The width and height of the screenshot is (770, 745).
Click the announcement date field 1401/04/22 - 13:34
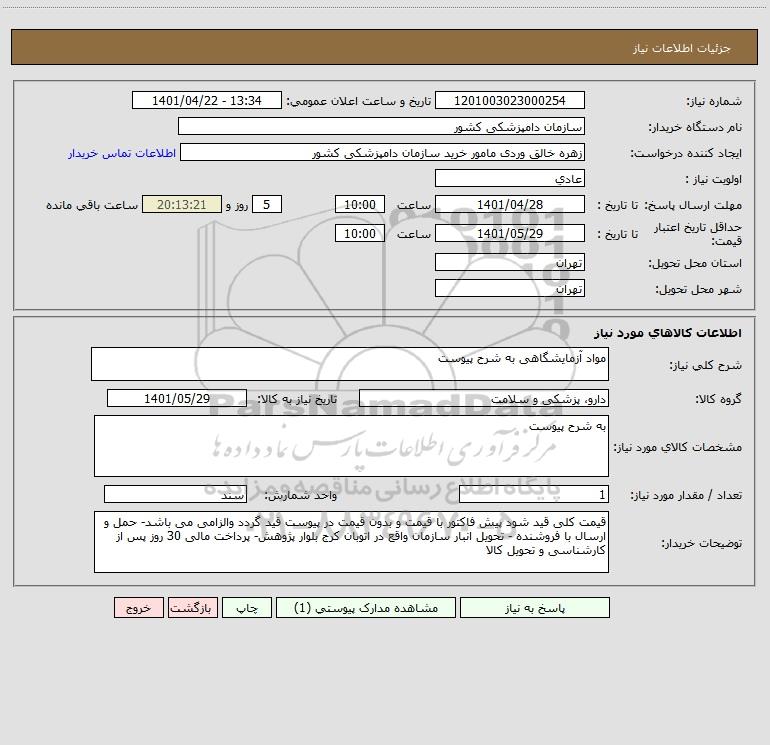click(x=207, y=100)
